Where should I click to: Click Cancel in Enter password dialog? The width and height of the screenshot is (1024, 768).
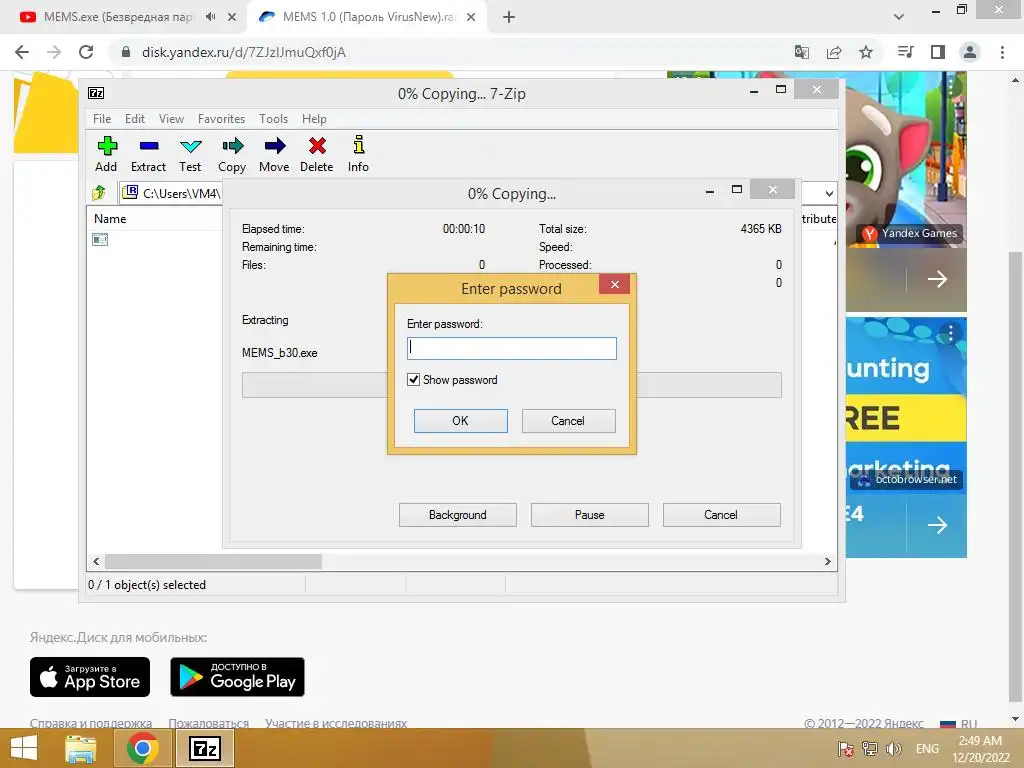click(x=568, y=421)
